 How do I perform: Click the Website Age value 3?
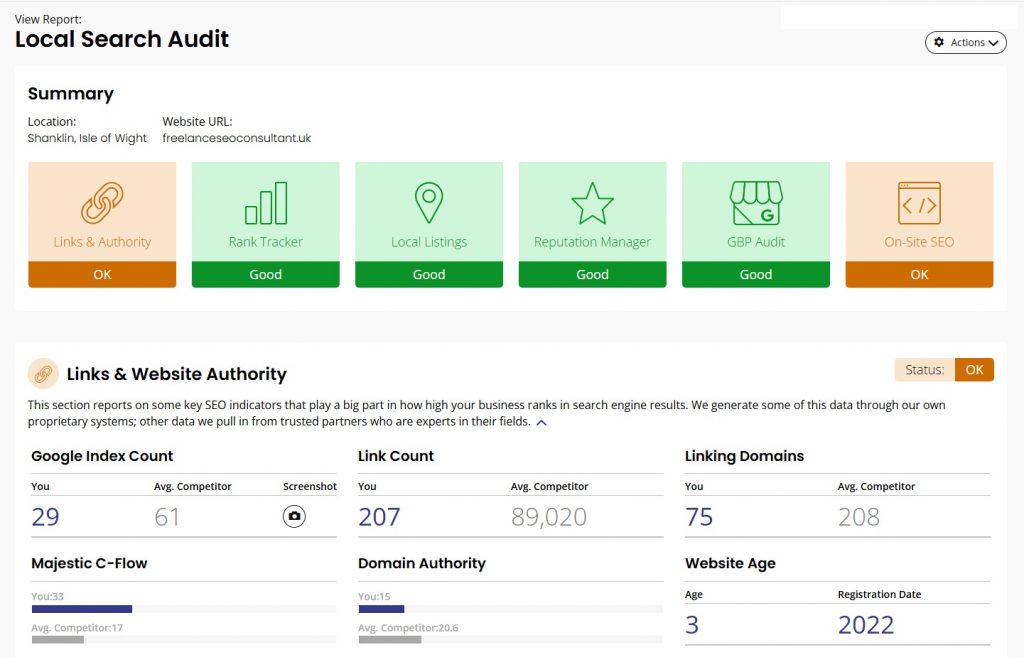tap(692, 625)
